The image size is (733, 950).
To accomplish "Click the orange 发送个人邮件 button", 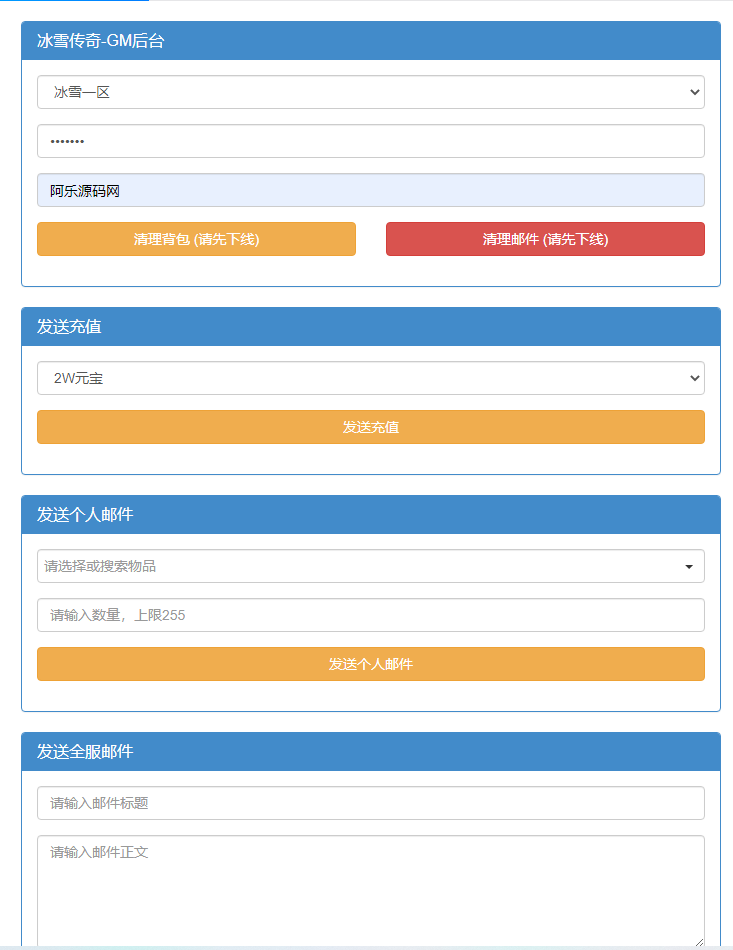I will [x=371, y=664].
